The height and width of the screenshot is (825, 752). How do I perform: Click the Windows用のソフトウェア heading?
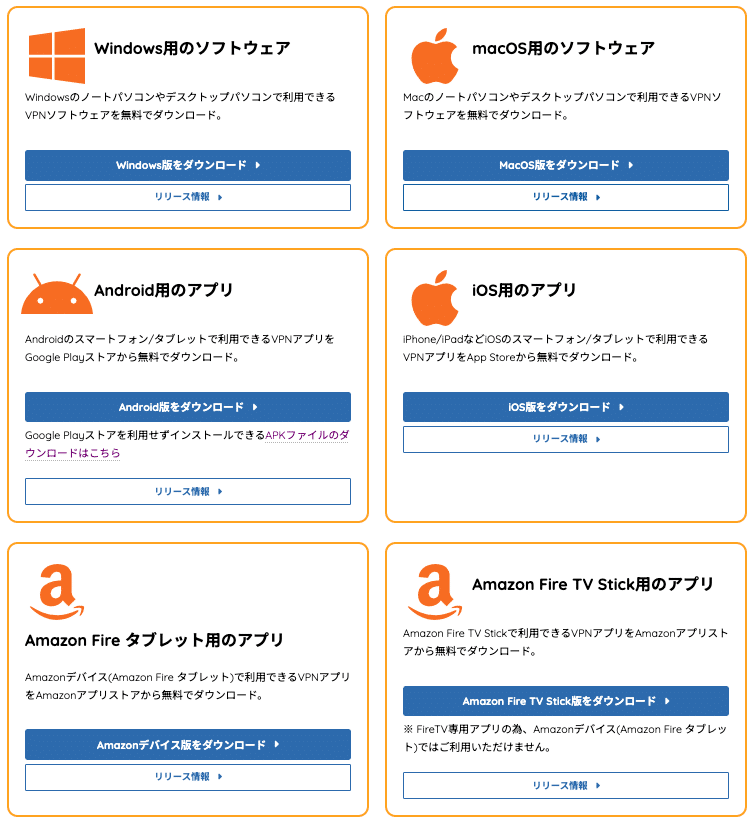point(192,48)
